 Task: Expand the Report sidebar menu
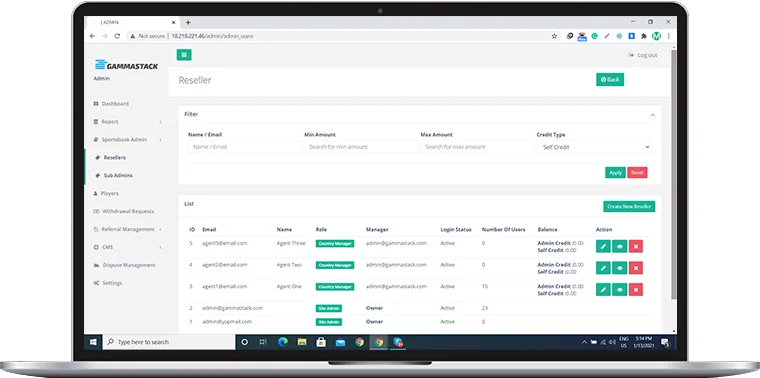click(x=128, y=122)
